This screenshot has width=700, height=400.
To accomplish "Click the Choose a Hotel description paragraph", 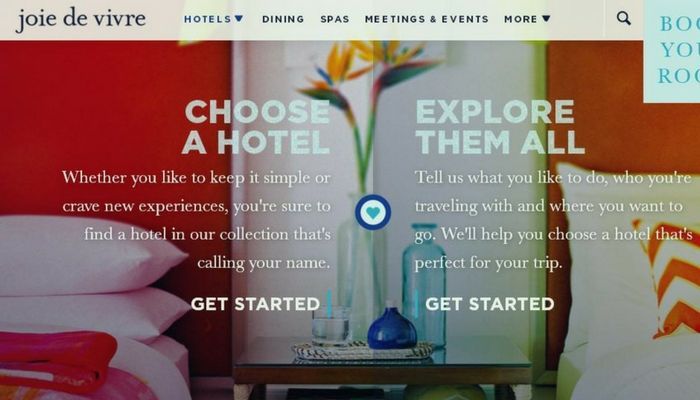I will pos(196,220).
